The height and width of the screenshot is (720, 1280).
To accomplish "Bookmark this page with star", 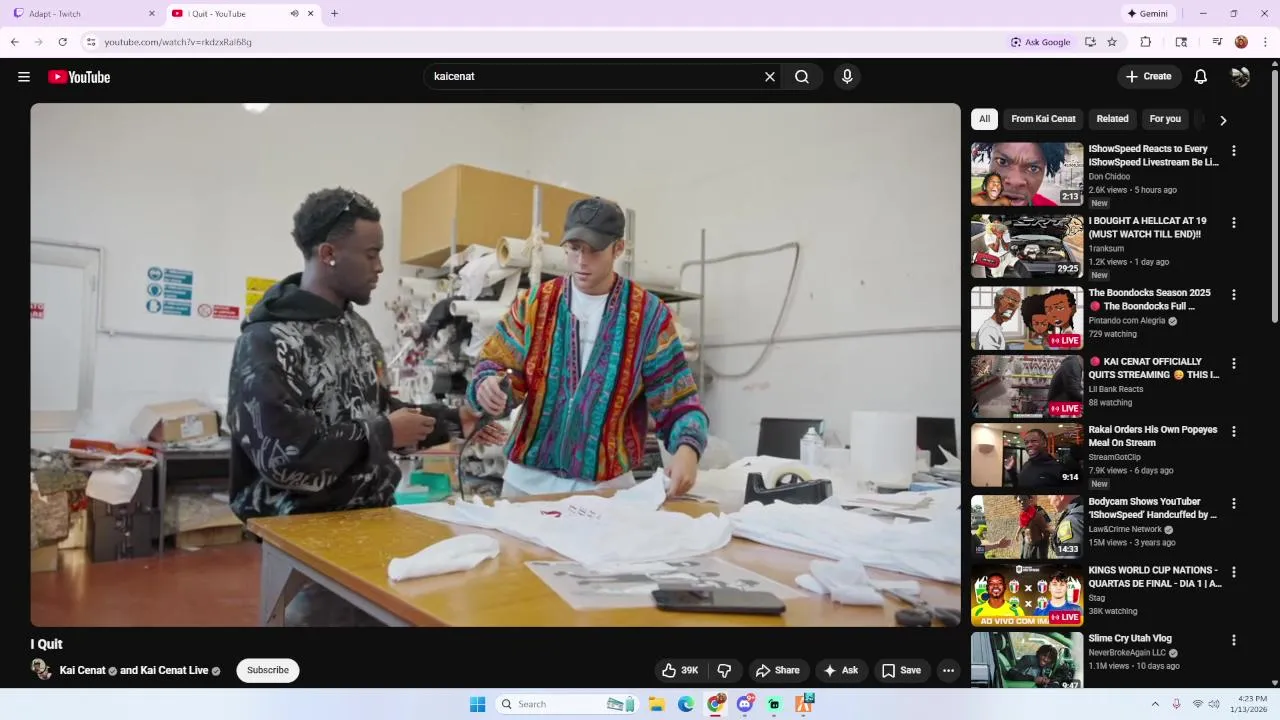I will (x=1112, y=42).
